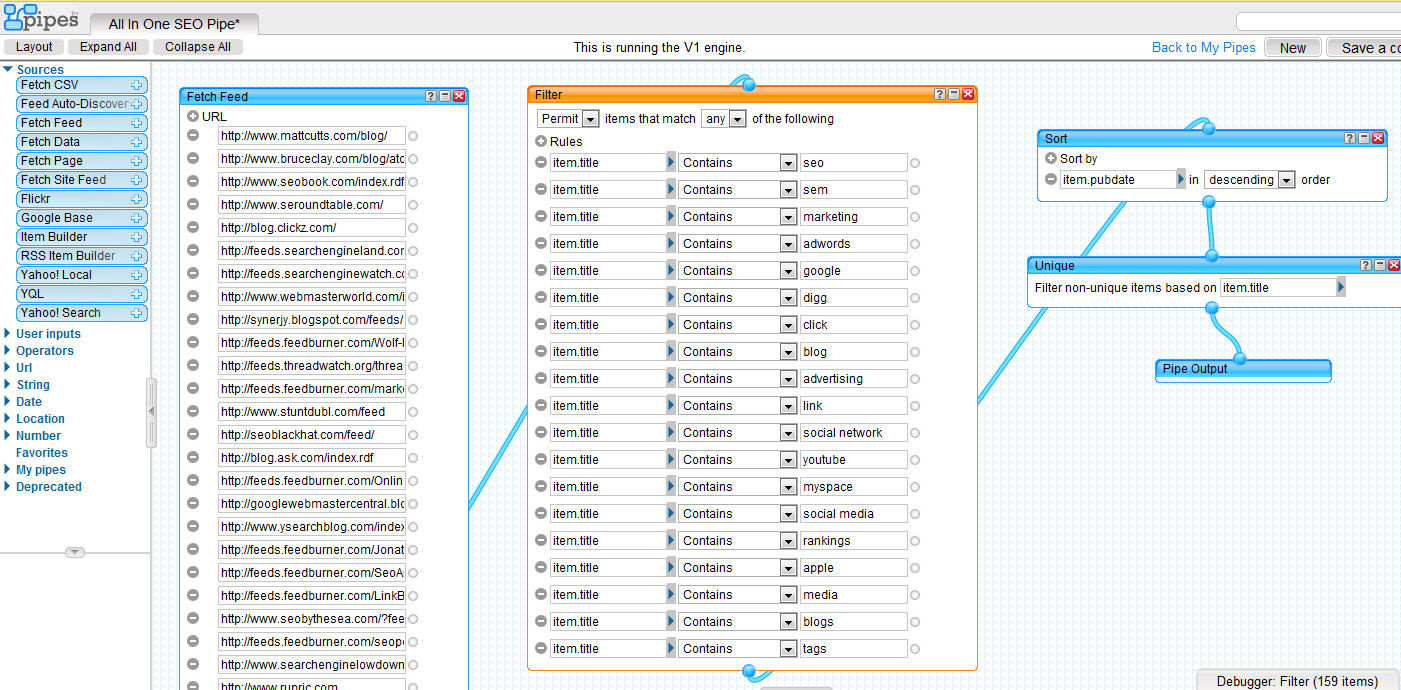
Task: Remove the 'marketing' filter rule
Action: pyautogui.click(x=541, y=216)
